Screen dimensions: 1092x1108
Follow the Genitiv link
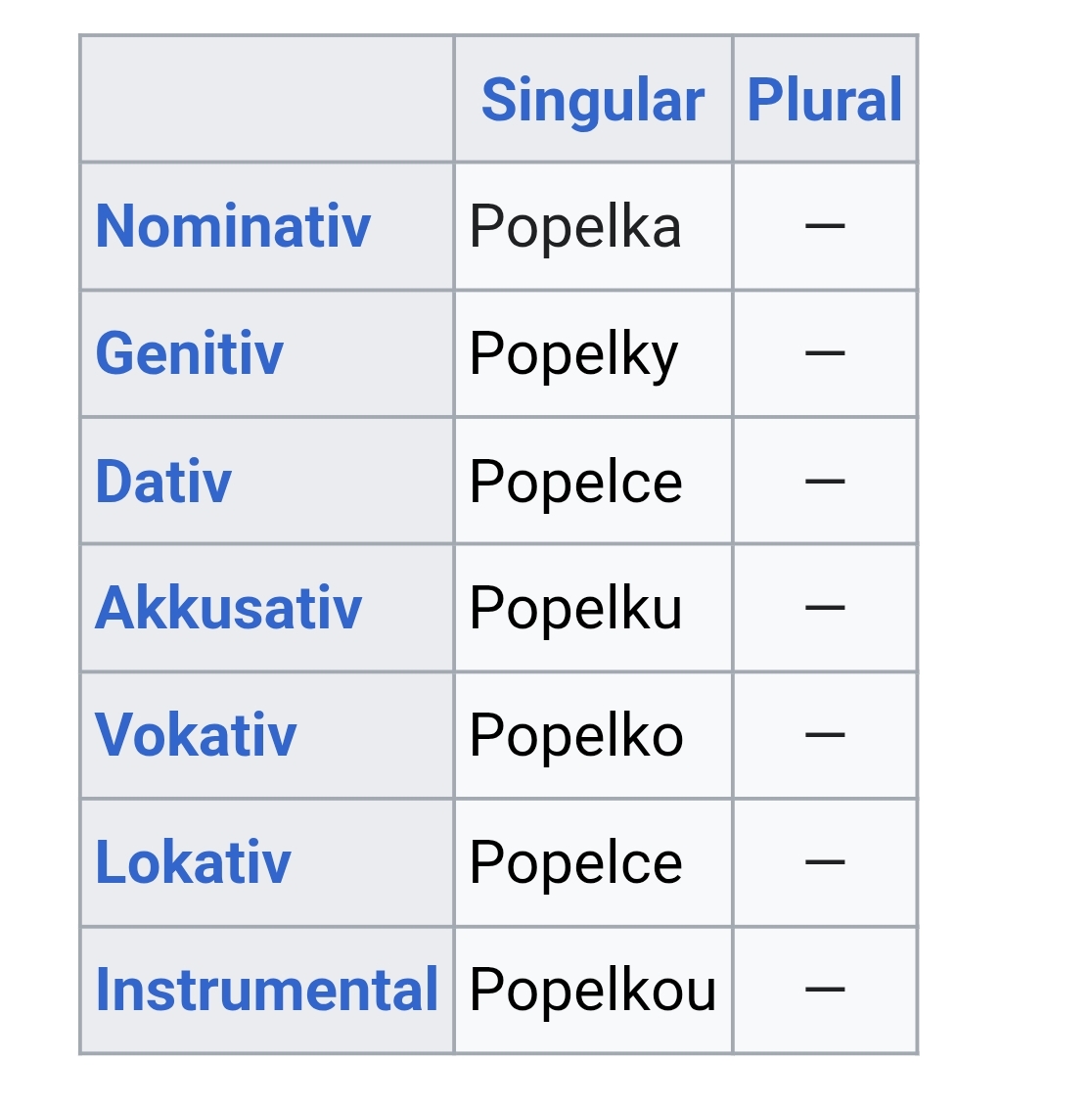[189, 353]
